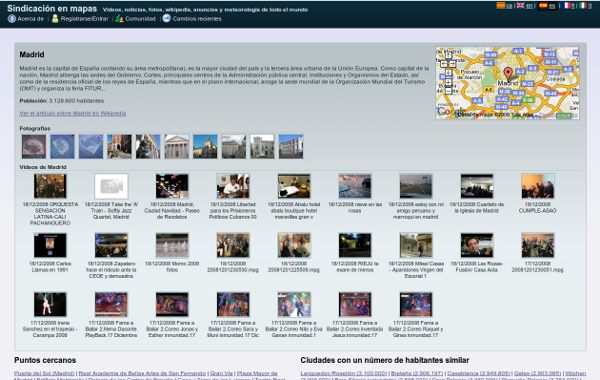Open the fourth photo, red brick building
Screen dimensions: 600x380
(119, 146)
